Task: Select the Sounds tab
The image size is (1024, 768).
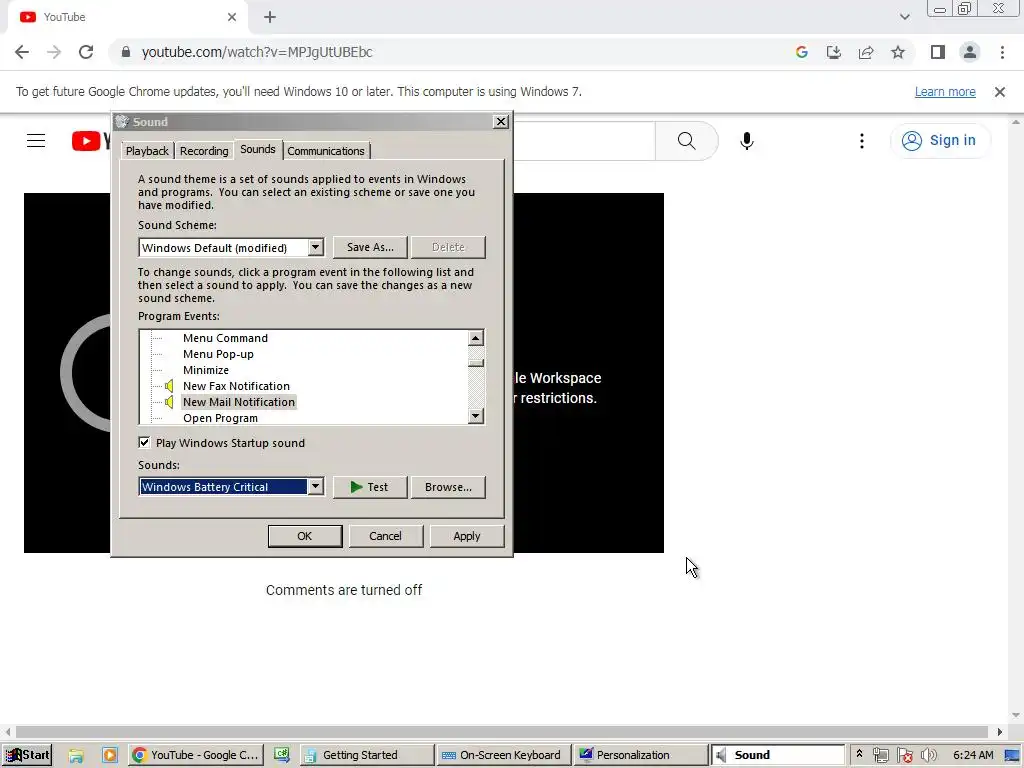Action: pos(257,150)
